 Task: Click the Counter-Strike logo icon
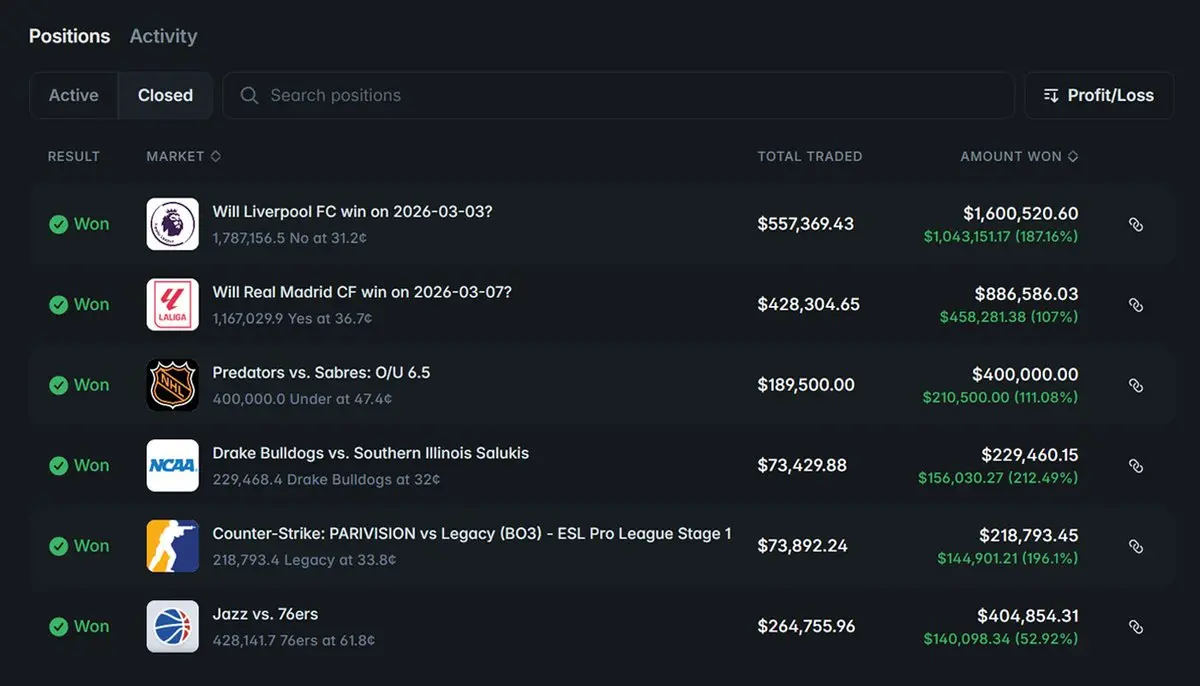click(172, 546)
